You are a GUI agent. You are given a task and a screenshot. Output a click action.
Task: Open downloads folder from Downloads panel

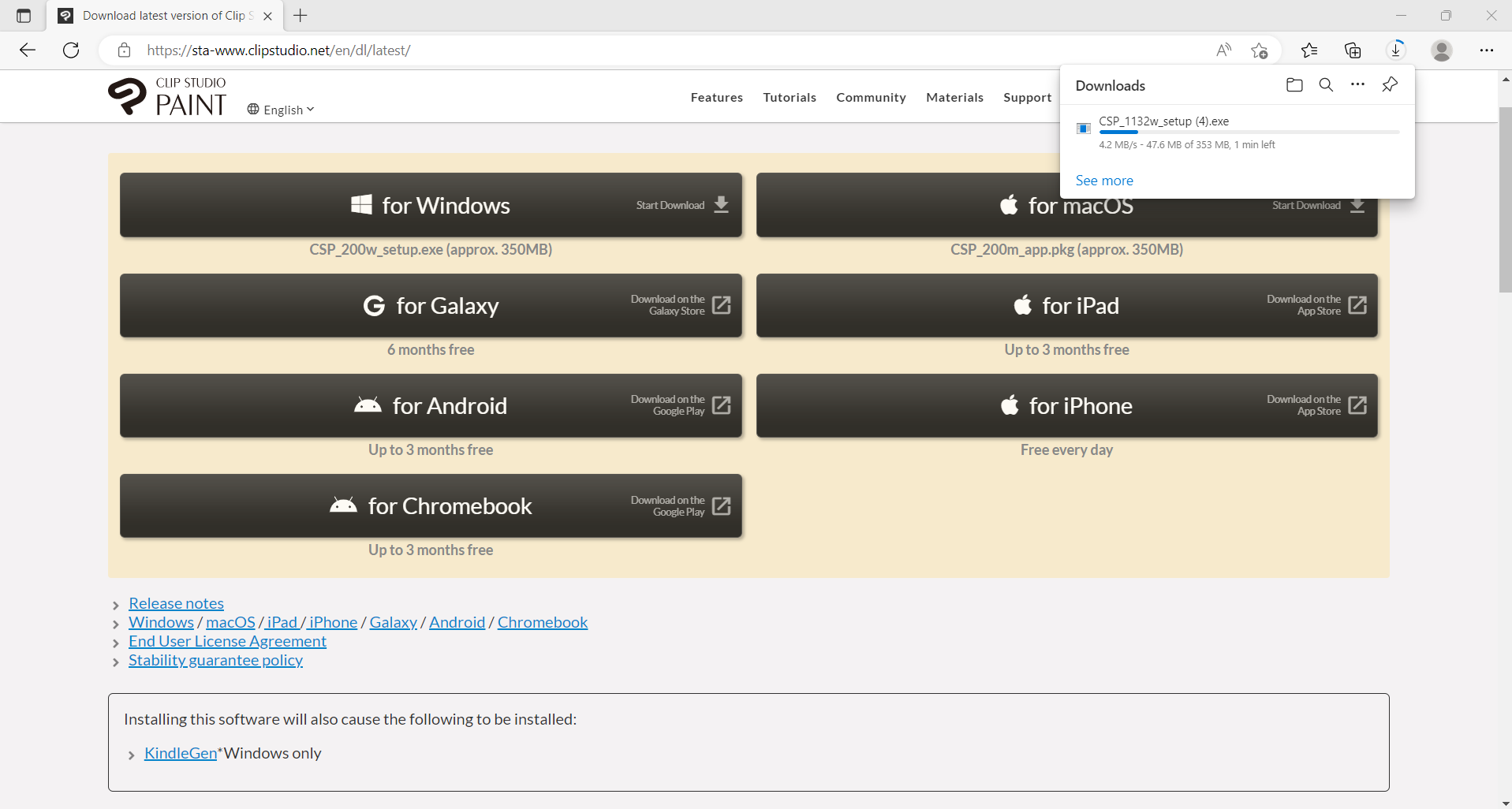(1294, 85)
